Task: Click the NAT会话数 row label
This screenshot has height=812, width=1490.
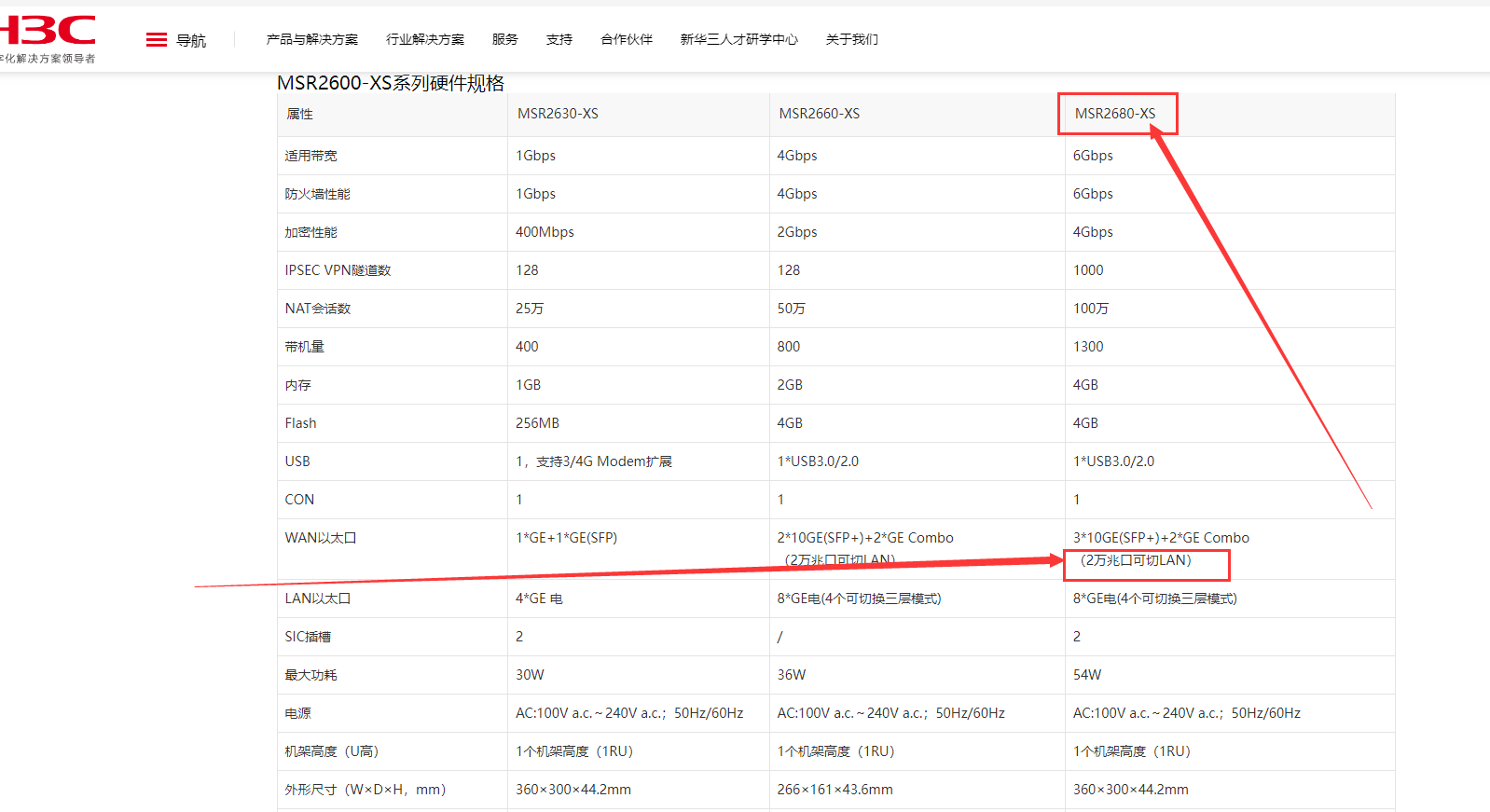Action: (x=318, y=309)
